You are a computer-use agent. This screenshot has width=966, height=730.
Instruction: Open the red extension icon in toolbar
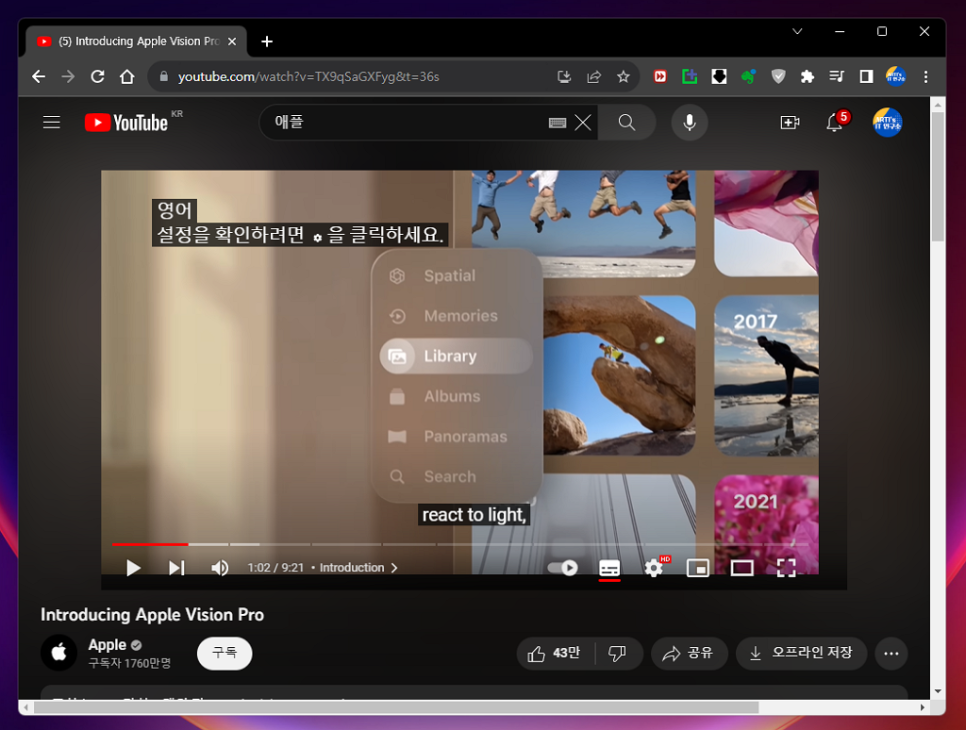660,76
